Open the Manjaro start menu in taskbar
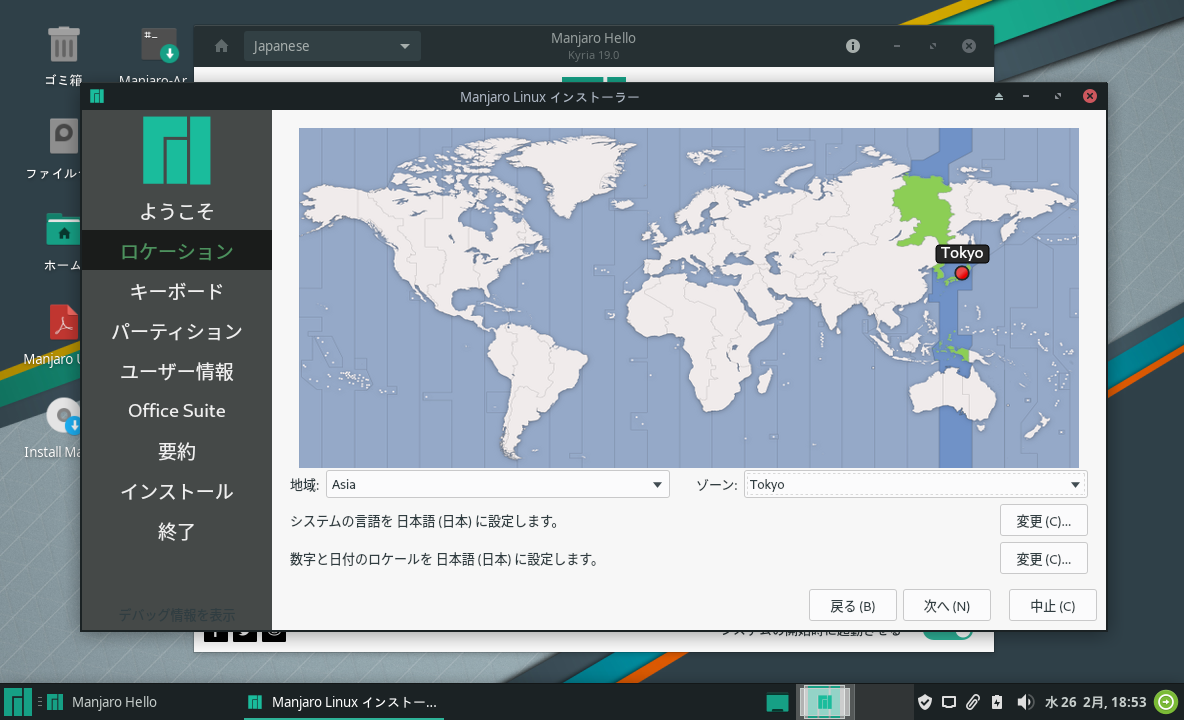The width and height of the screenshot is (1184, 720). pos(17,702)
